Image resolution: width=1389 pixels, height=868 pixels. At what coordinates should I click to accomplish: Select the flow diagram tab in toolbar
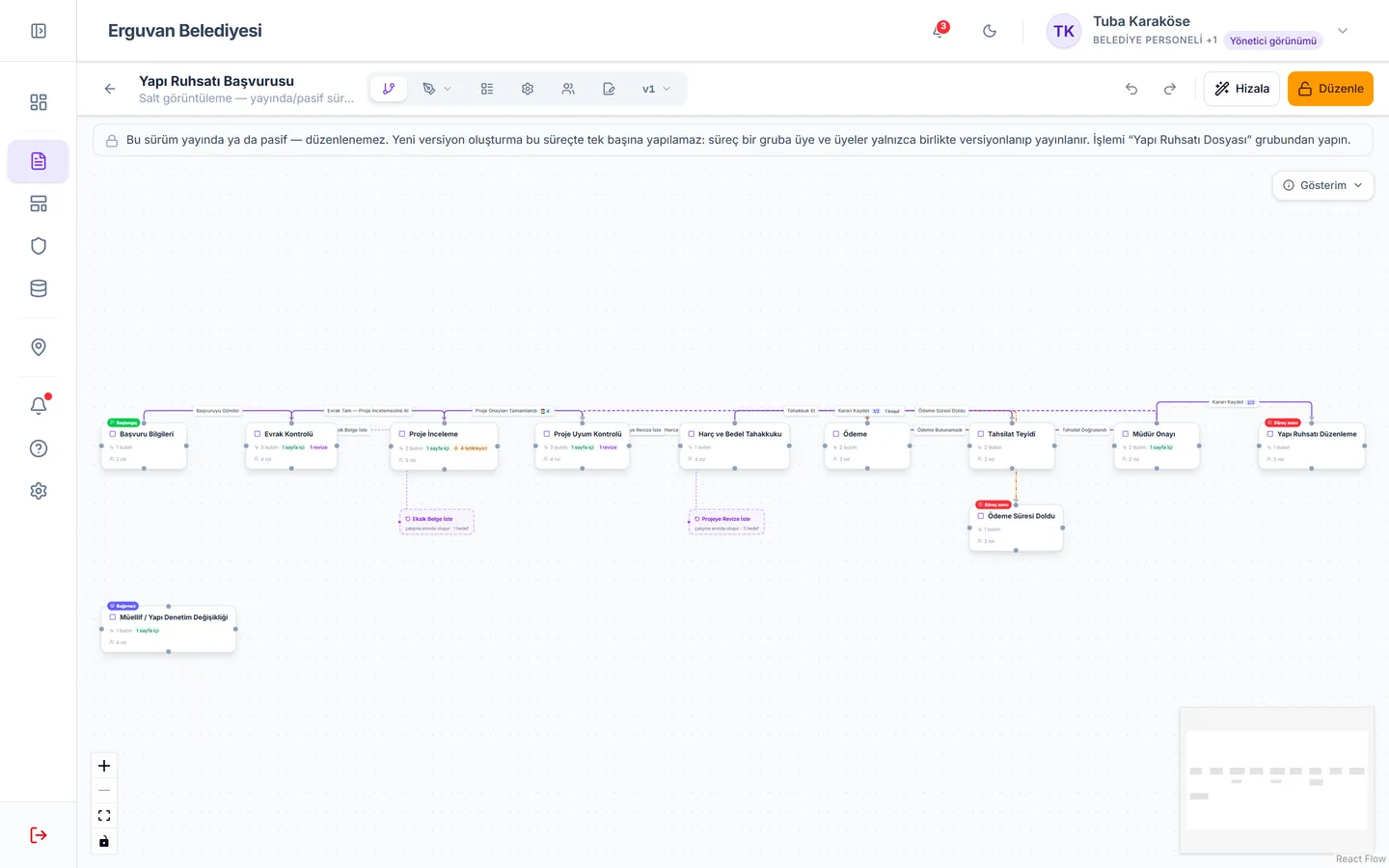click(x=389, y=89)
